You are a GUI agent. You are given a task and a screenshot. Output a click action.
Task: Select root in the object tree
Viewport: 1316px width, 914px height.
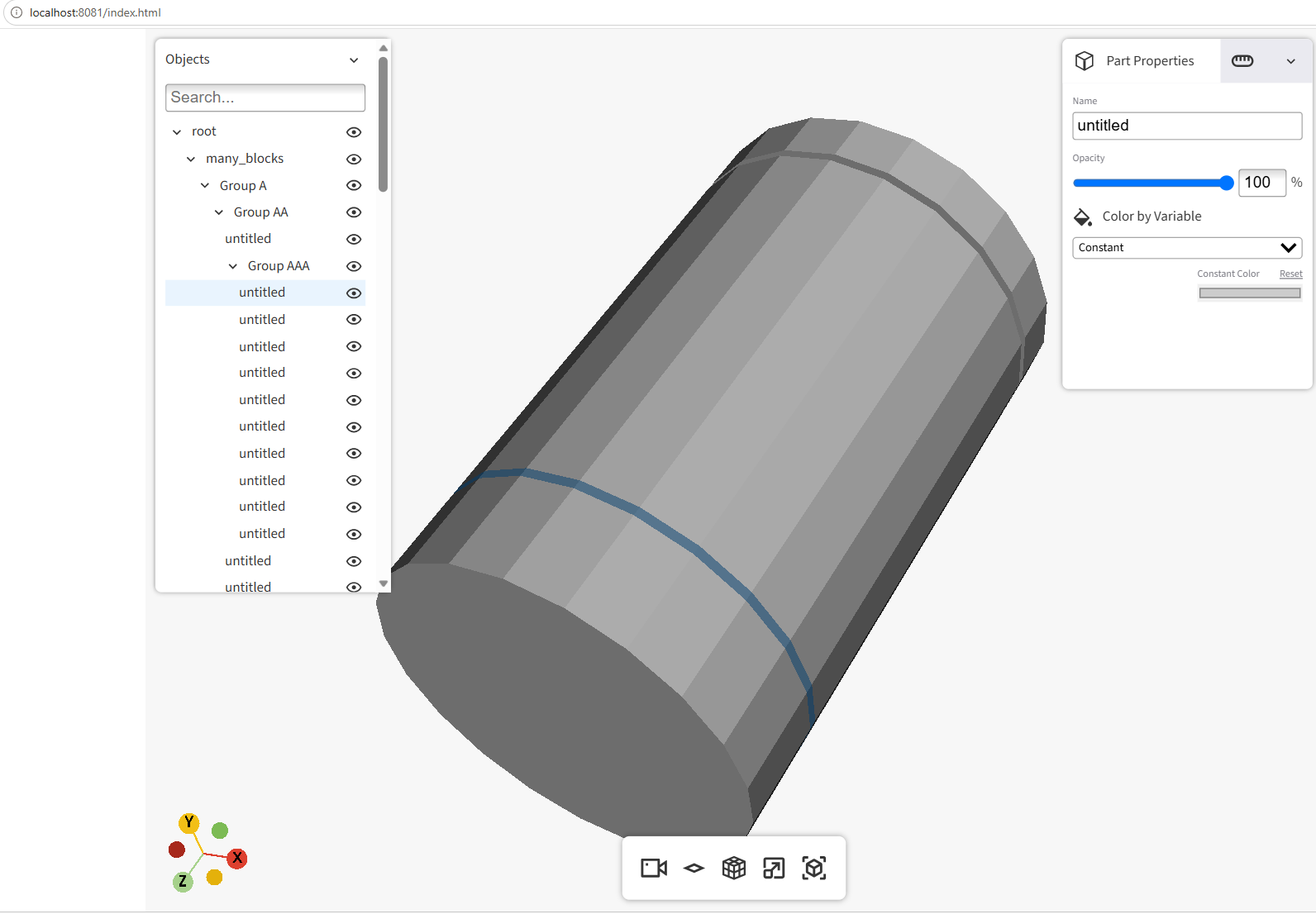pos(203,131)
